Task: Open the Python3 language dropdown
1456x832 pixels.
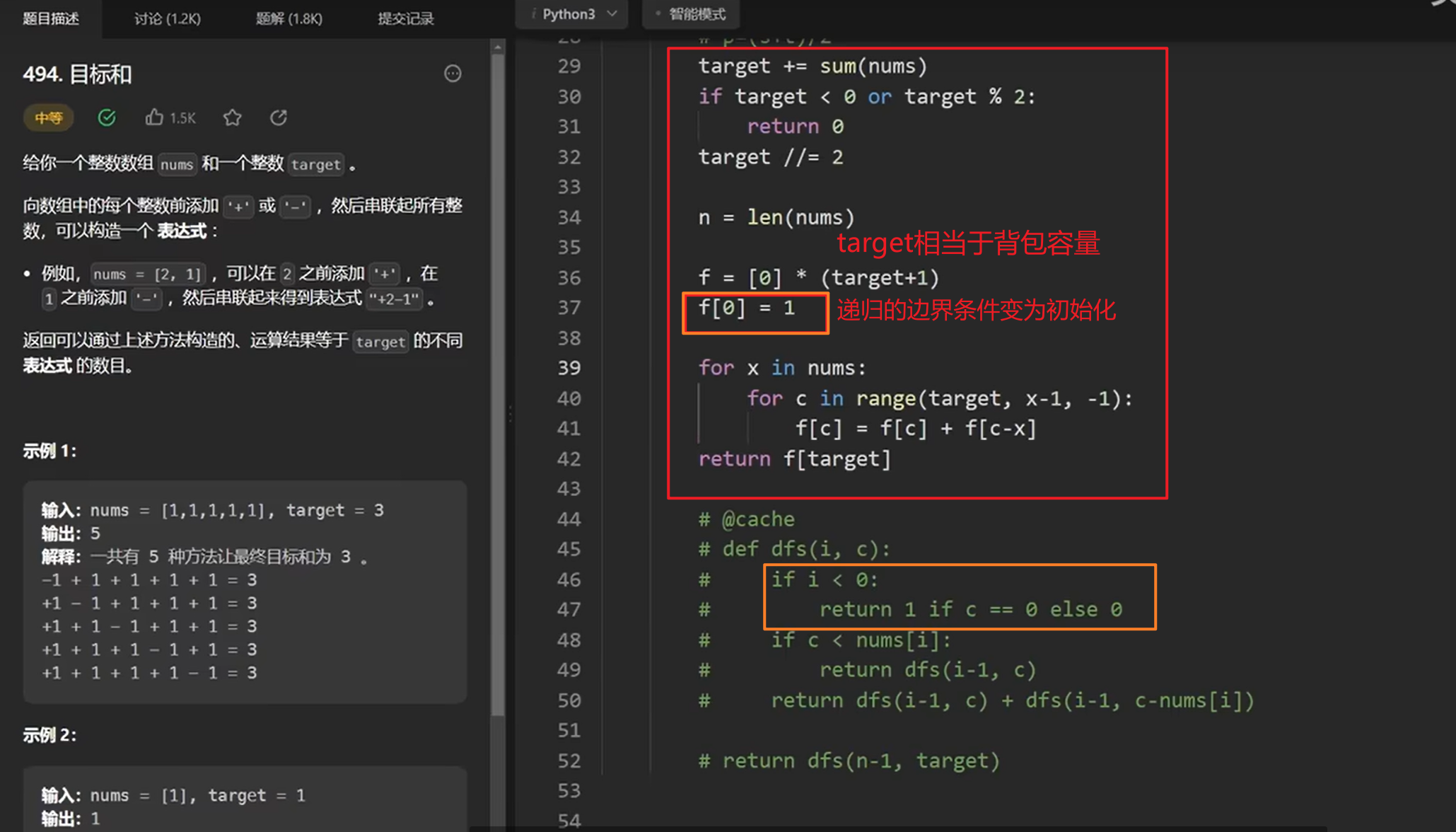Action: coord(569,14)
